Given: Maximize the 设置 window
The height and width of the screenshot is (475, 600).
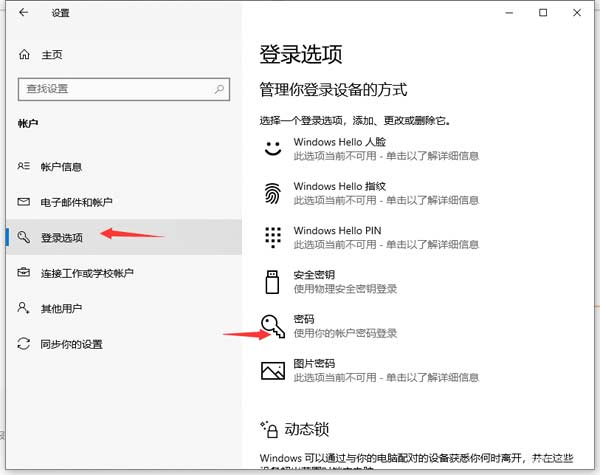Looking at the screenshot, I should 543,13.
